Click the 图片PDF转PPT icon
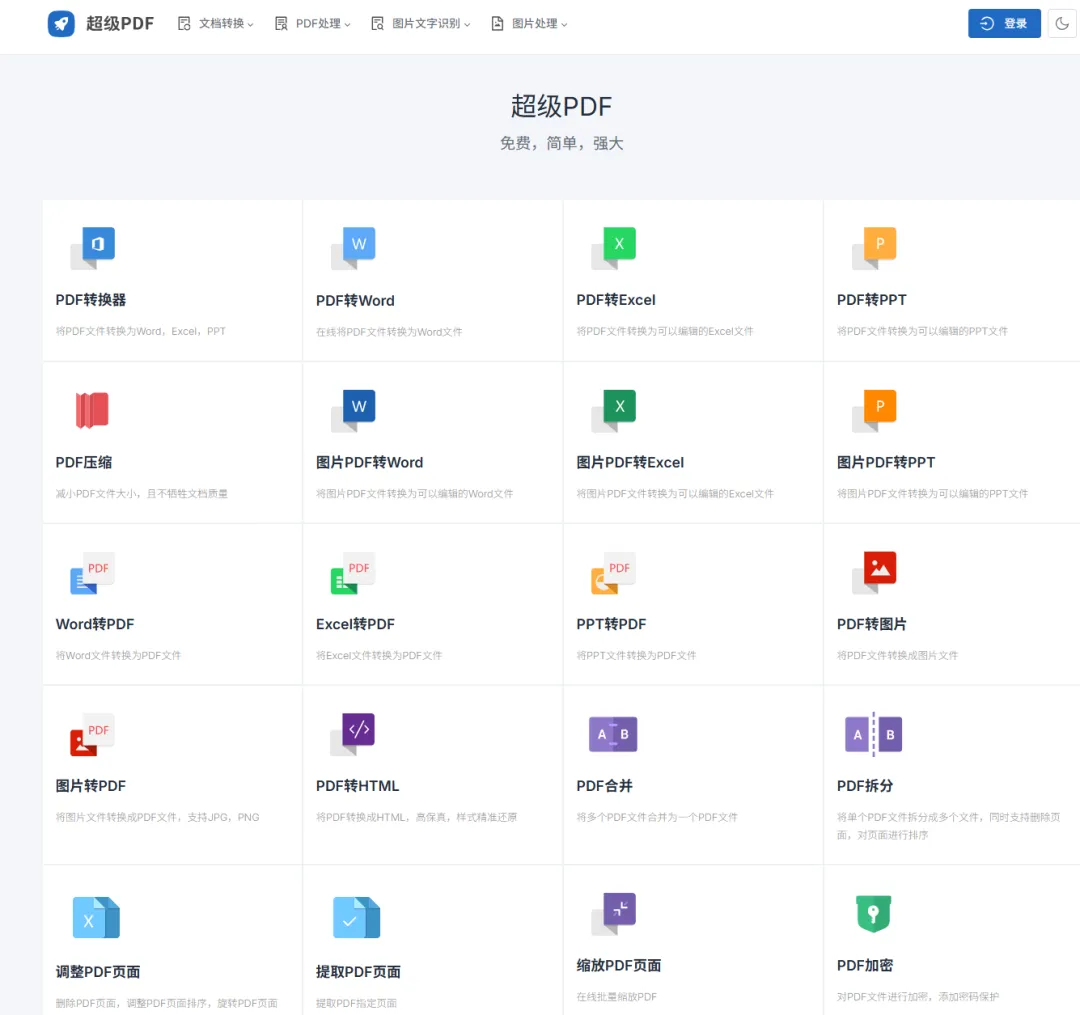This screenshot has height=1015, width=1080. pos(874,410)
